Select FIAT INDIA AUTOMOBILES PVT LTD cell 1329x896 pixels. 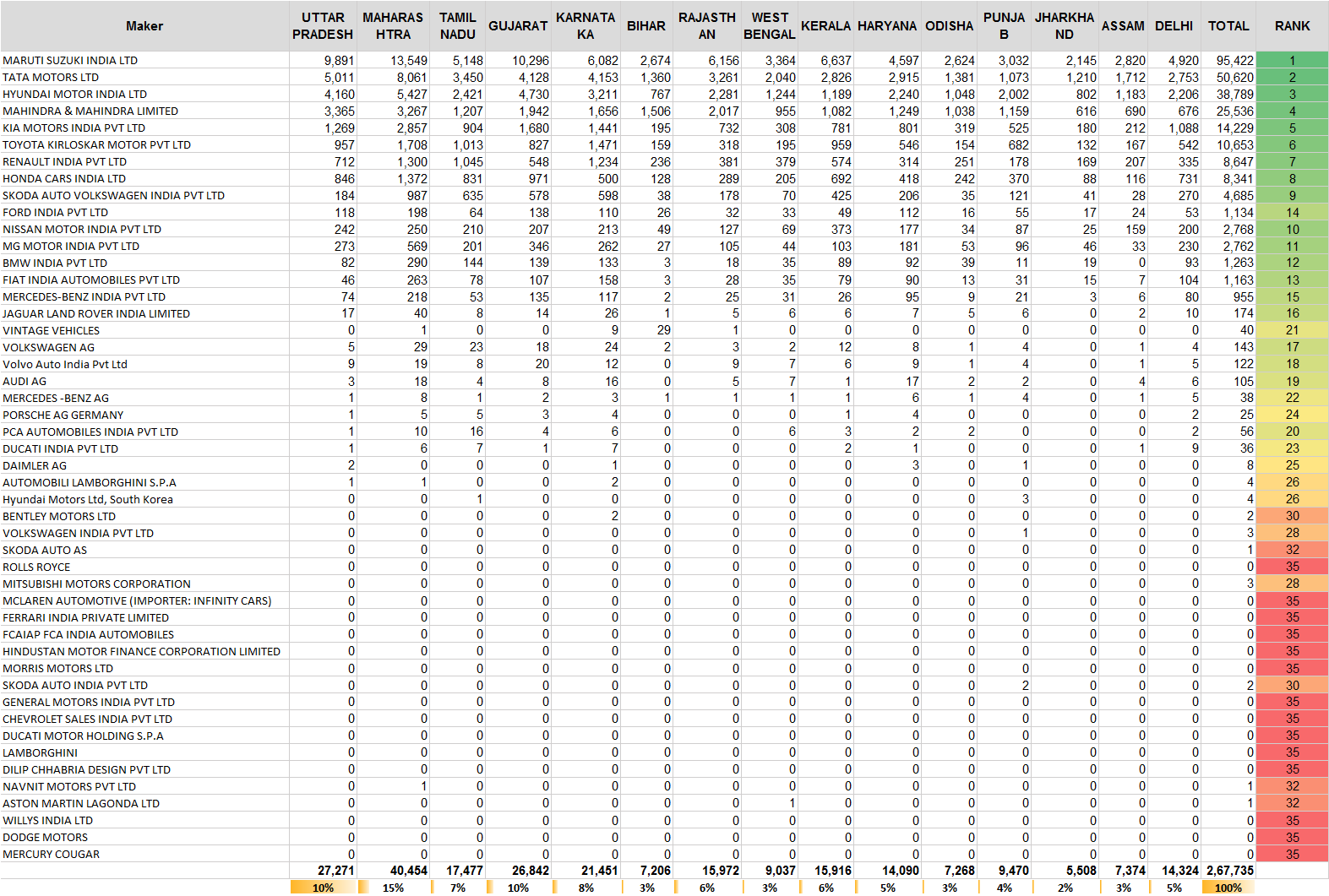[x=144, y=280]
